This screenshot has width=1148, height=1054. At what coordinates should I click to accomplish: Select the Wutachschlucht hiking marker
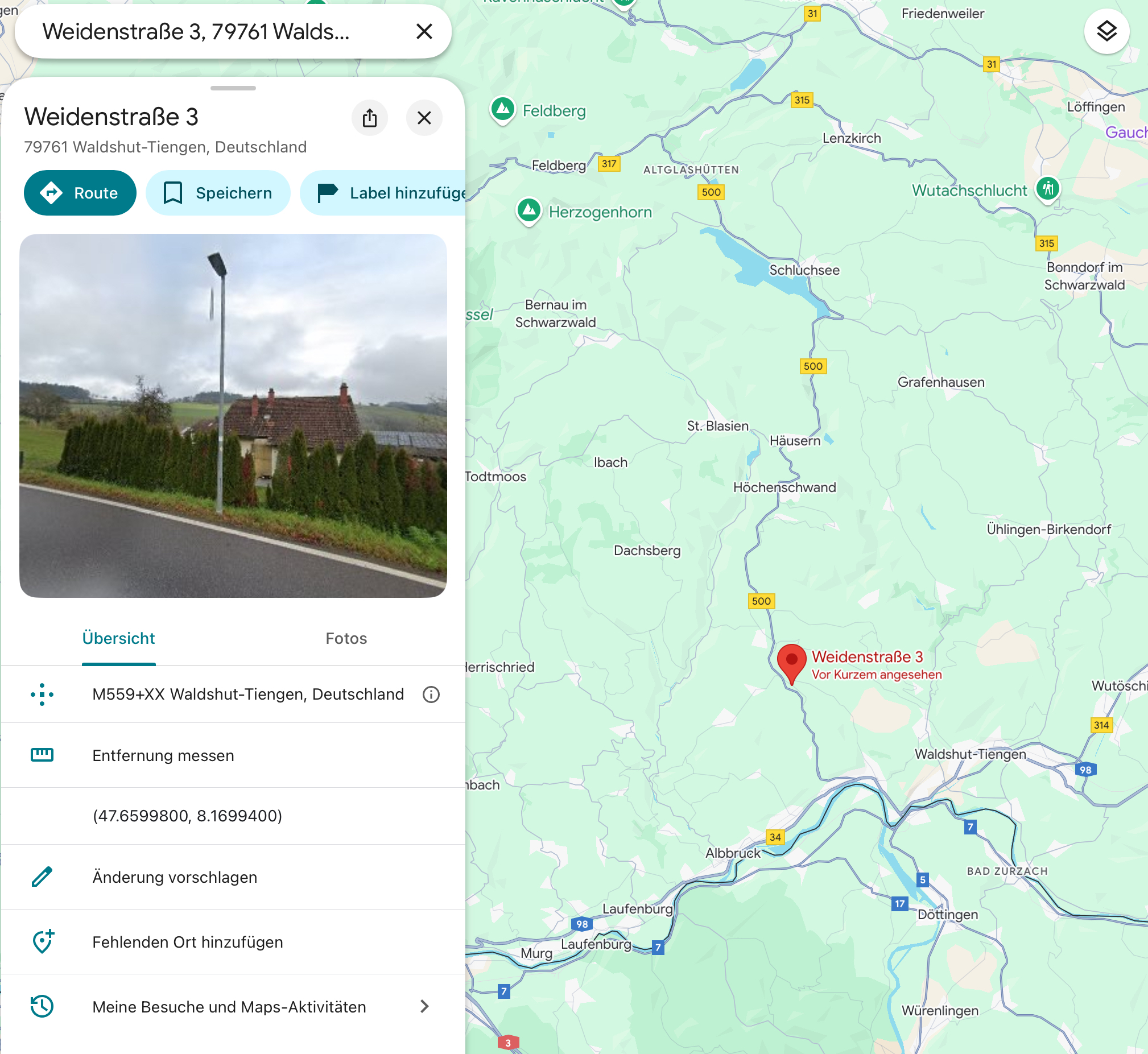pyautogui.click(x=1048, y=189)
